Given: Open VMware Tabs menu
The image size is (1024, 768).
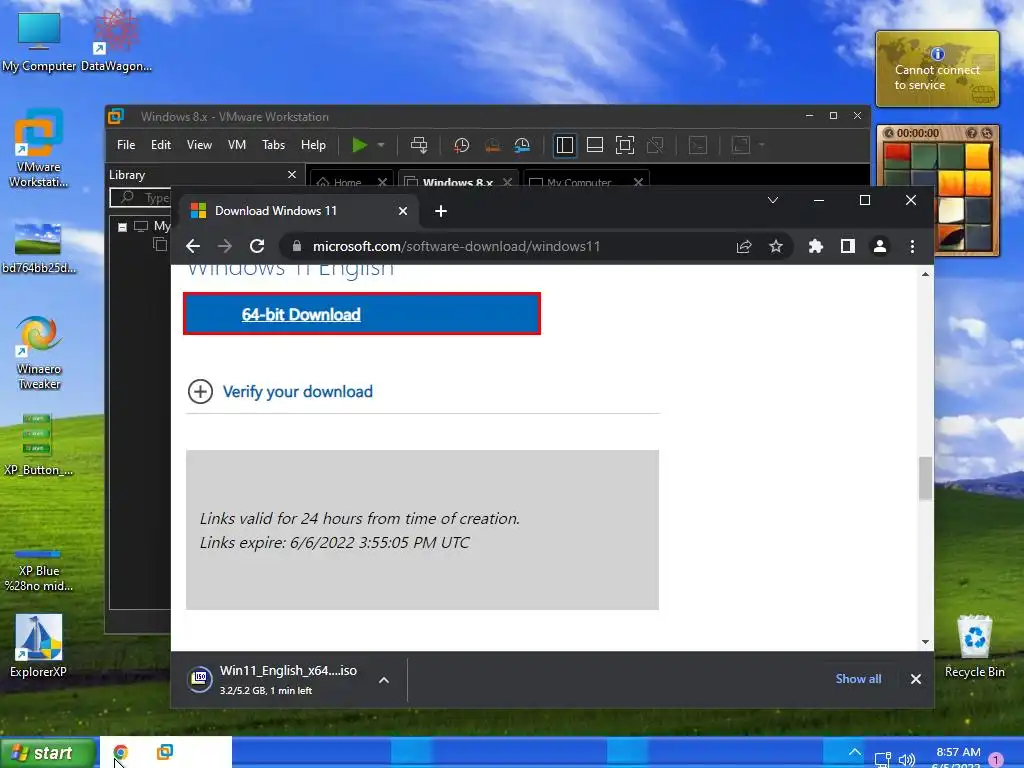Looking at the screenshot, I should (x=273, y=145).
